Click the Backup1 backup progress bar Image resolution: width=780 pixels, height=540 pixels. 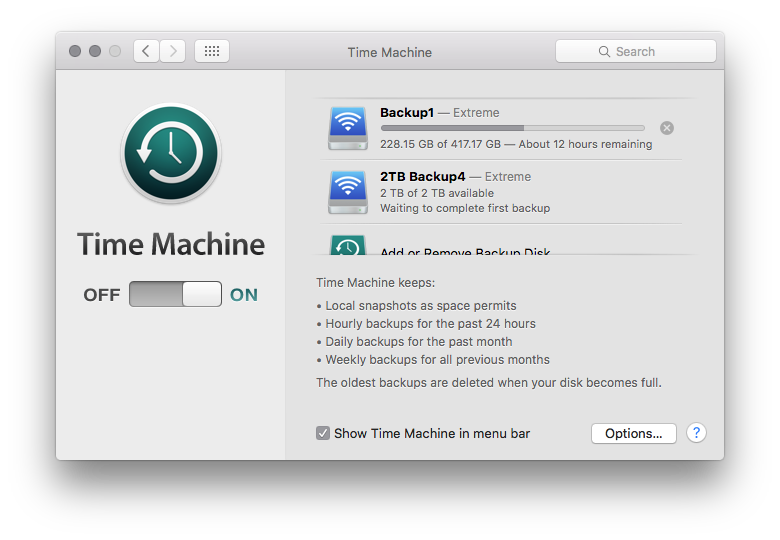[x=512, y=128]
